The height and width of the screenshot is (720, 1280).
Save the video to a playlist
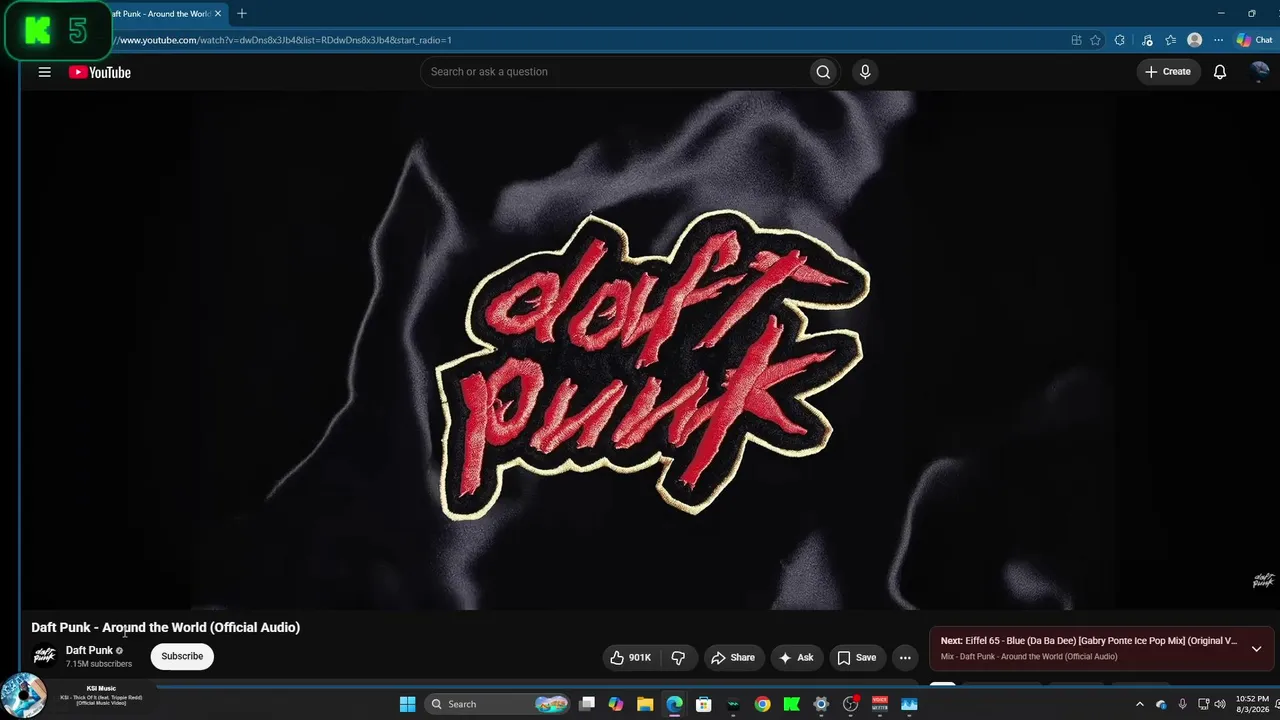coord(857,657)
